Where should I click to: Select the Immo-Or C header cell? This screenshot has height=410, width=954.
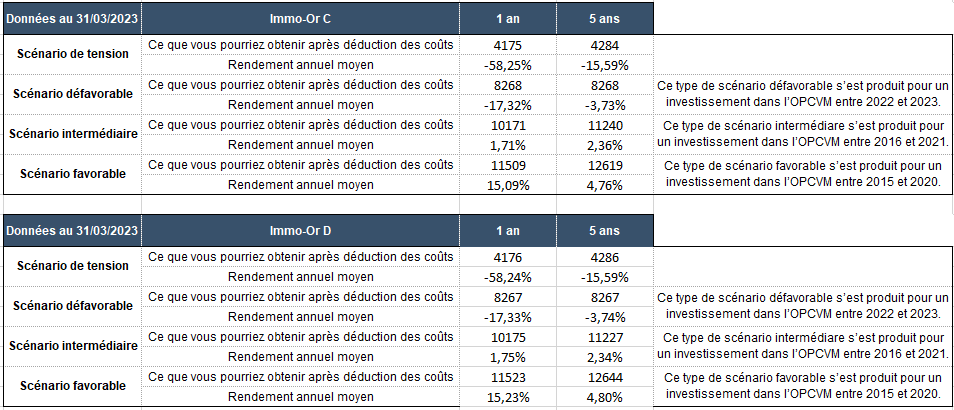point(301,18)
